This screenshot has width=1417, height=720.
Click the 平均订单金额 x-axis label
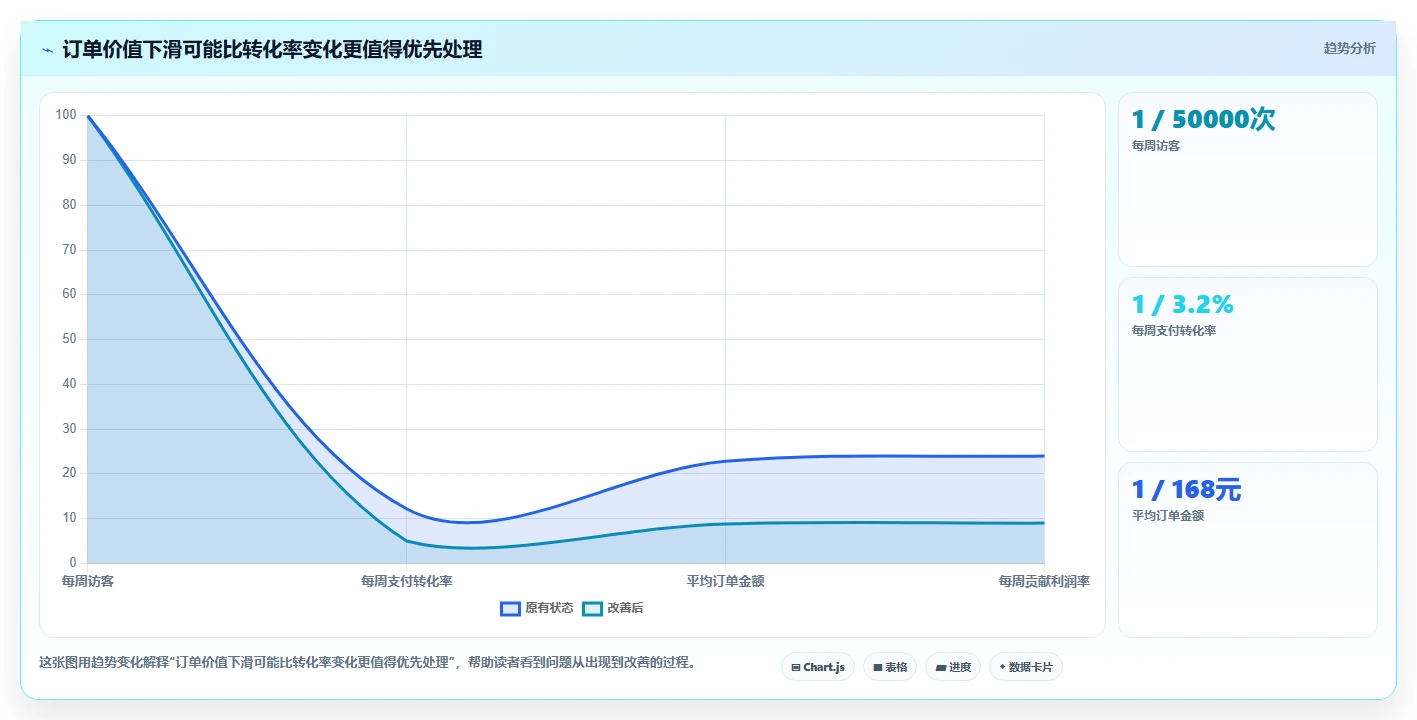coord(725,581)
